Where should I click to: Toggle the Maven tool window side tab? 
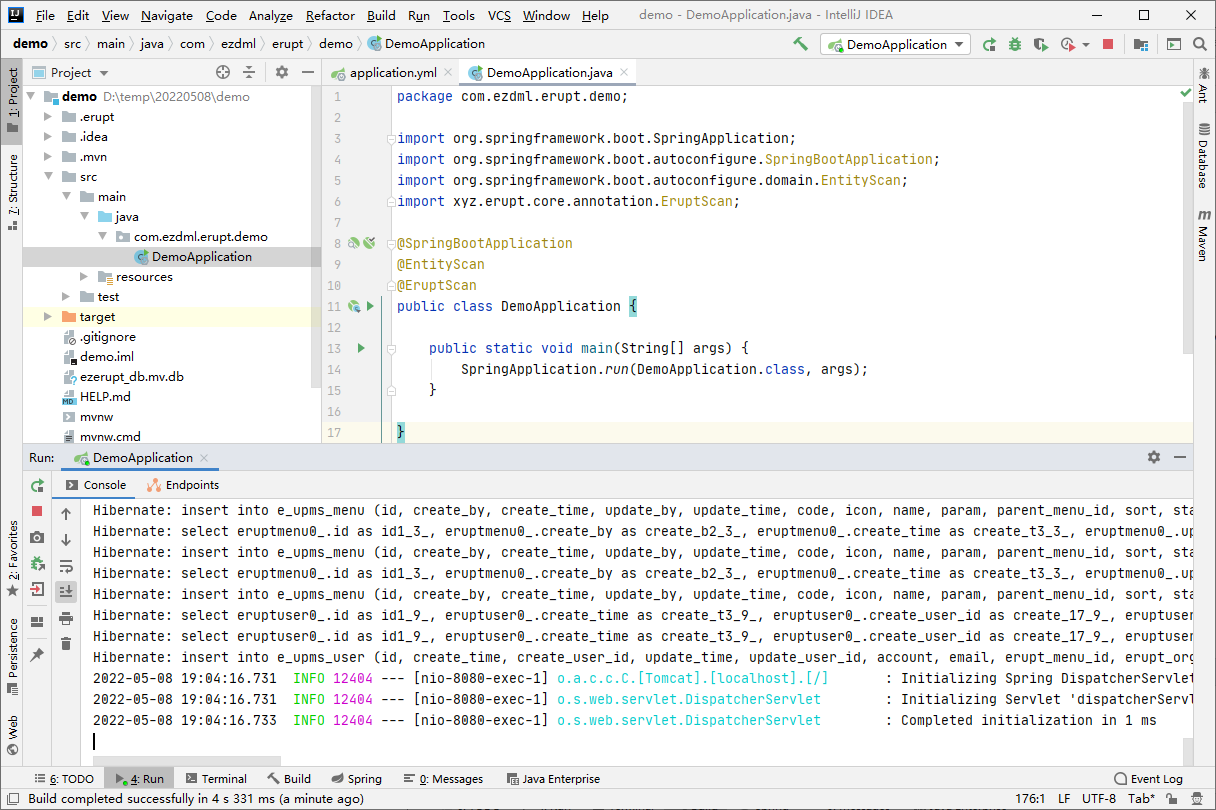1203,236
